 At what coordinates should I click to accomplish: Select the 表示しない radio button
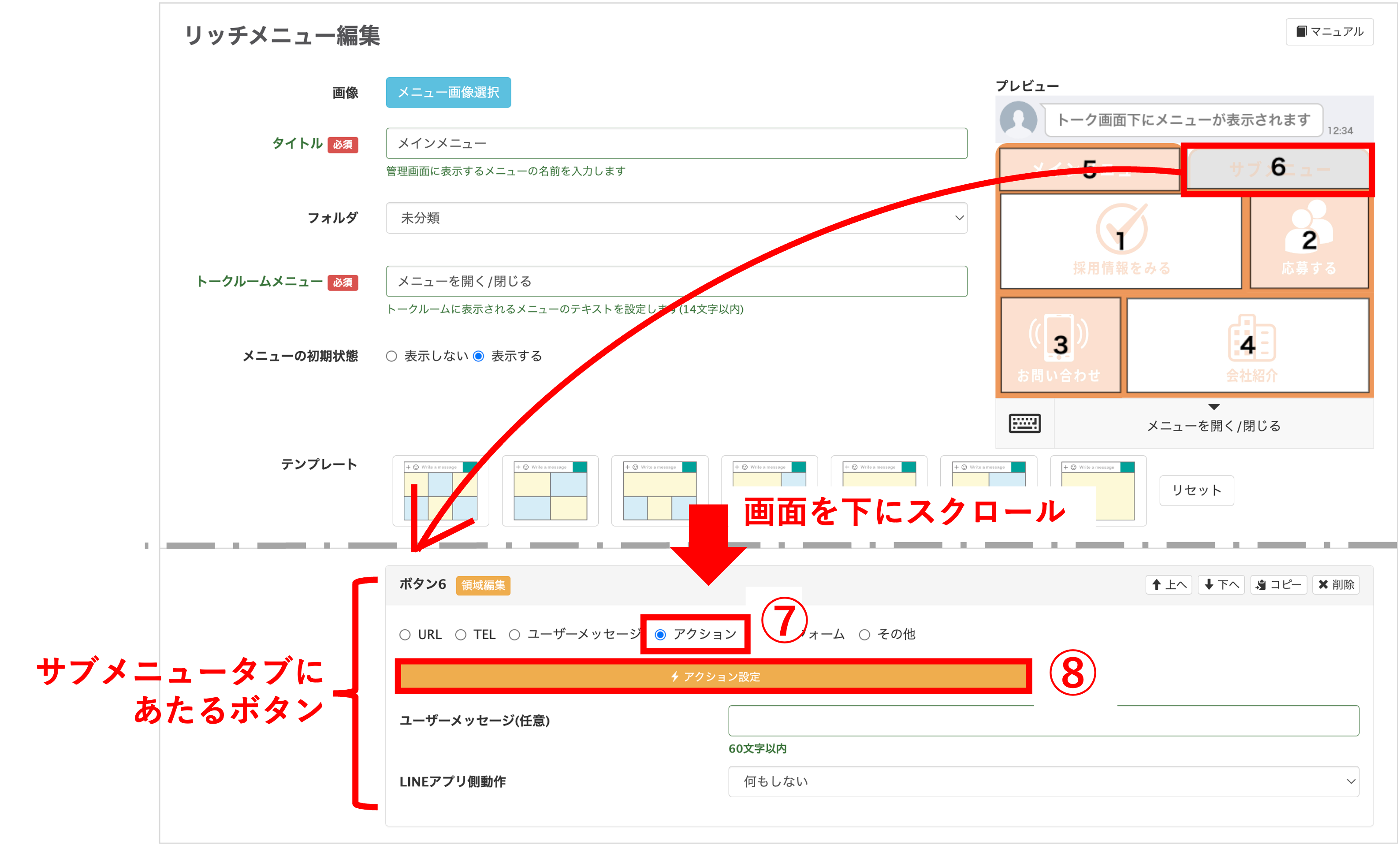tap(391, 356)
